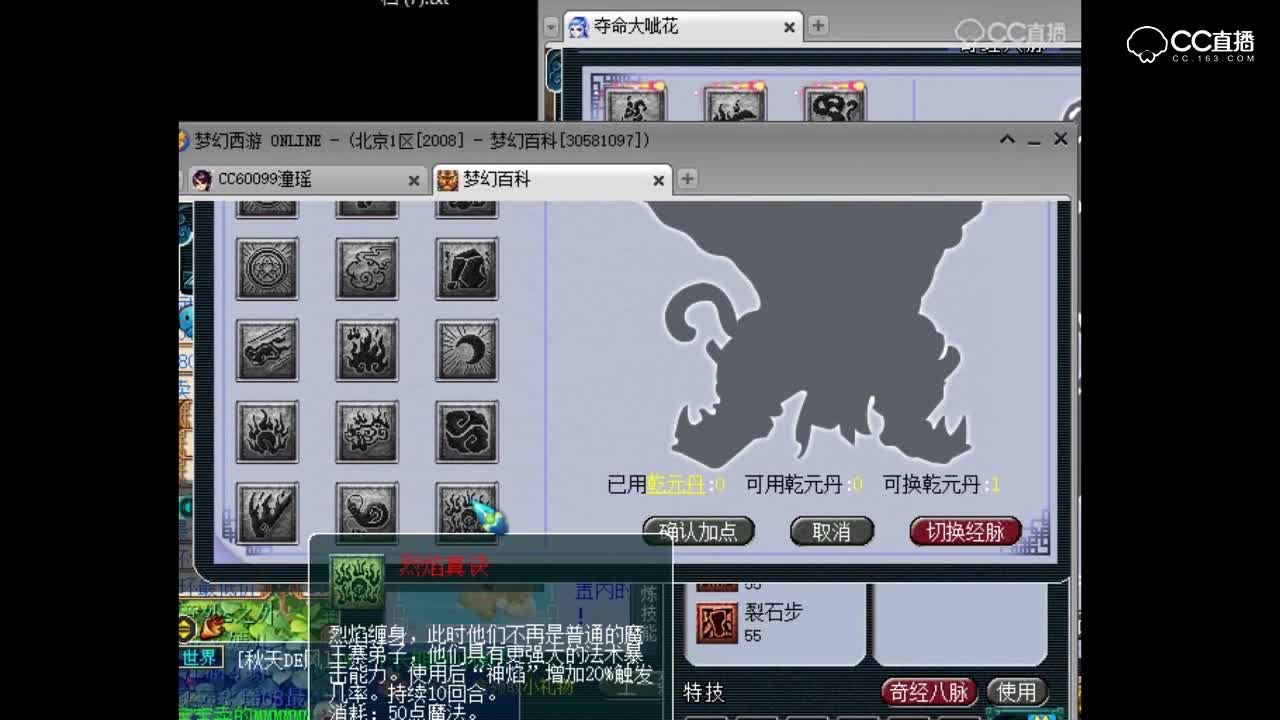
Task: Switch to the 梦幻百科 tab
Action: (x=552, y=180)
